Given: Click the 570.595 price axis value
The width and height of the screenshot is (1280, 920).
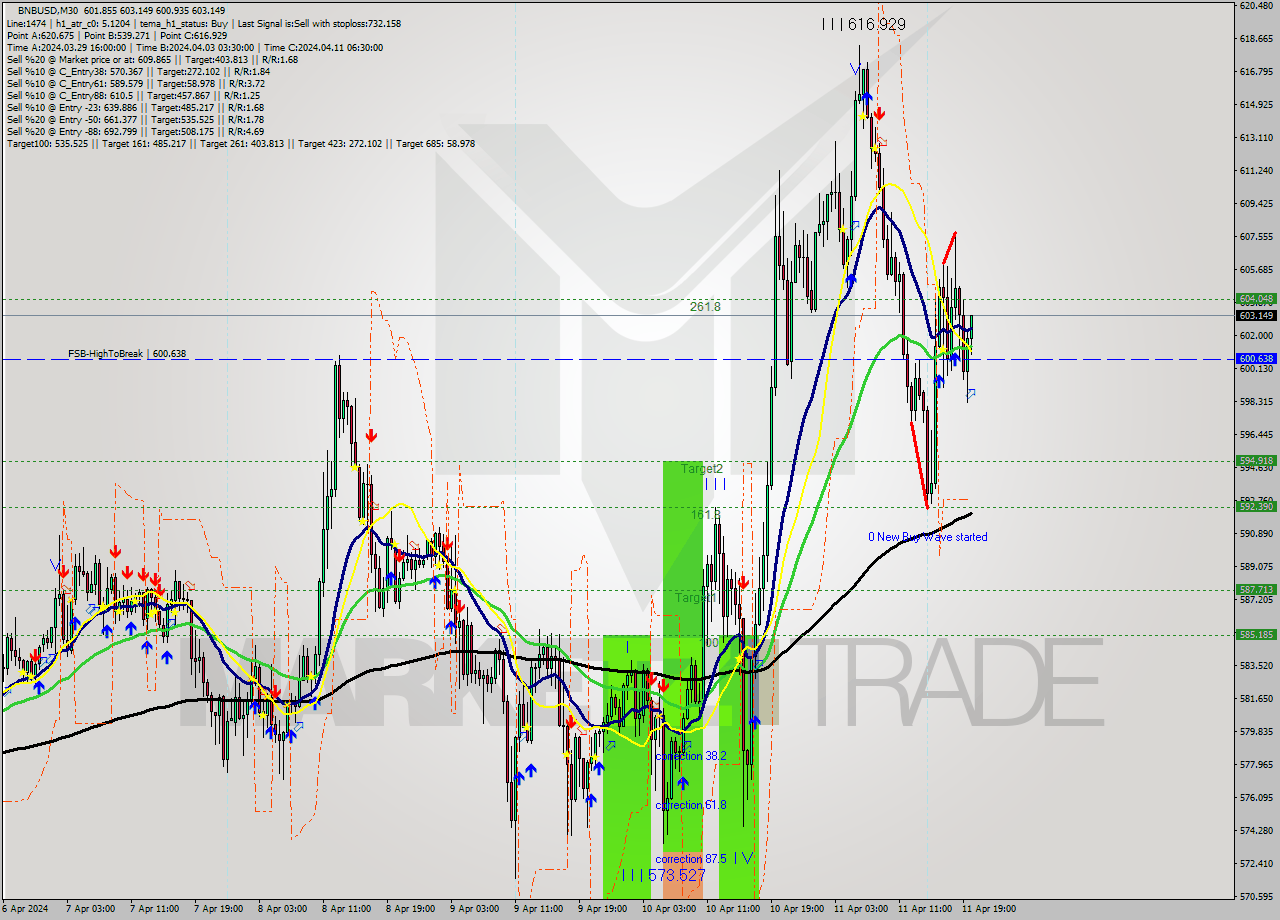Looking at the screenshot, I should [x=1256, y=896].
